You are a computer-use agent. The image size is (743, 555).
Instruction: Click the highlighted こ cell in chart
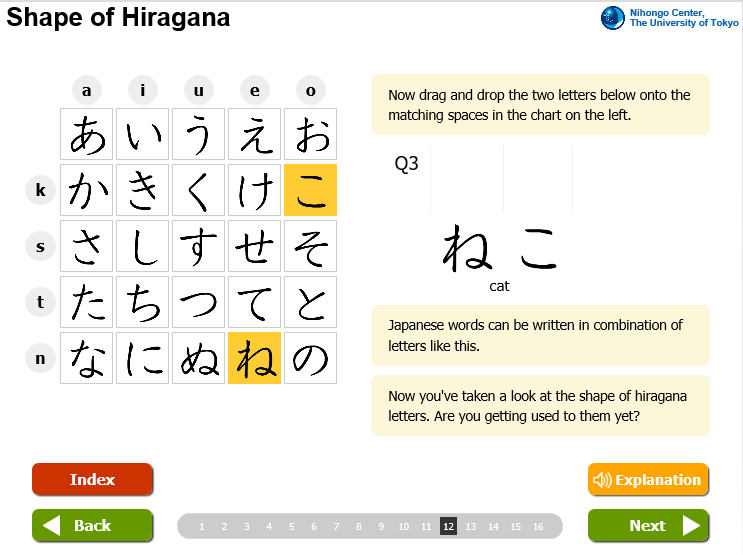tap(310, 190)
